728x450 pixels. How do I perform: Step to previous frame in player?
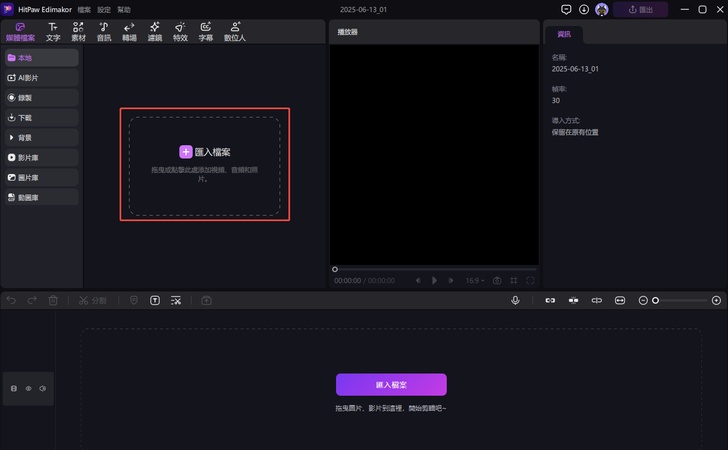coord(418,280)
